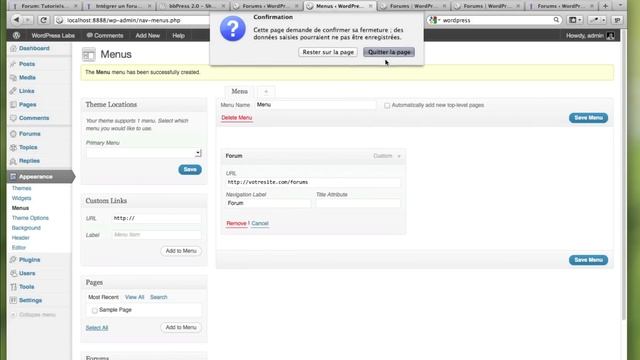This screenshot has height=360, width=640.
Task: Click 'Rester sur la page' in confirmation dialog
Action: [x=328, y=52]
